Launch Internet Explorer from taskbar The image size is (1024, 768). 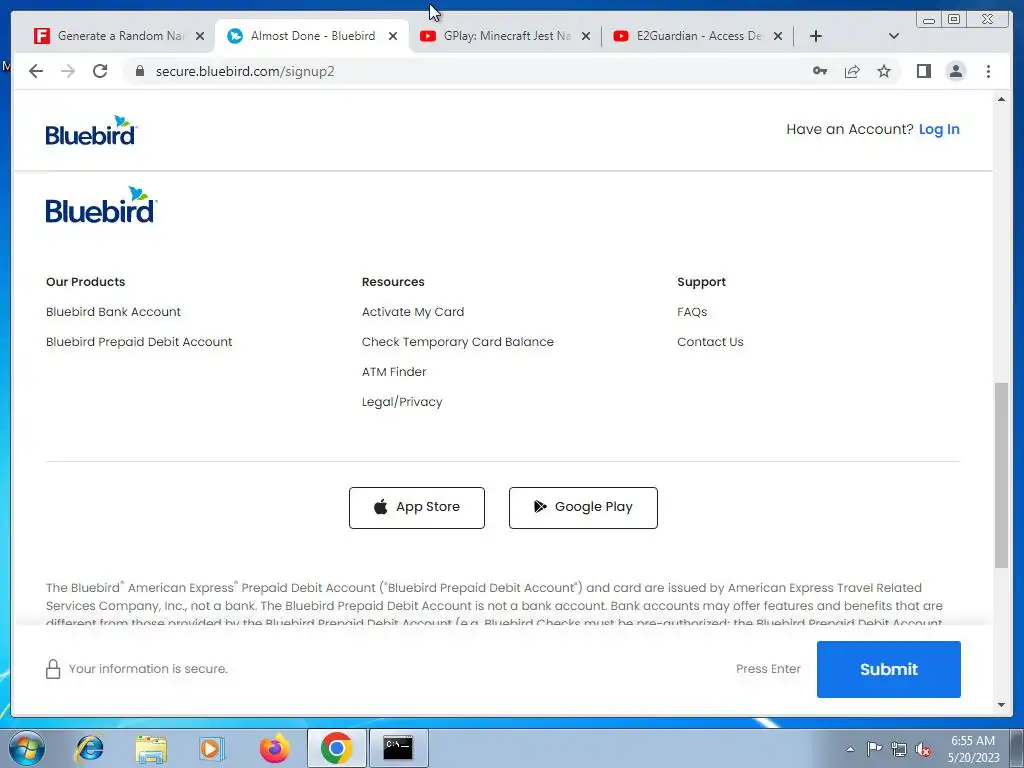(89, 748)
